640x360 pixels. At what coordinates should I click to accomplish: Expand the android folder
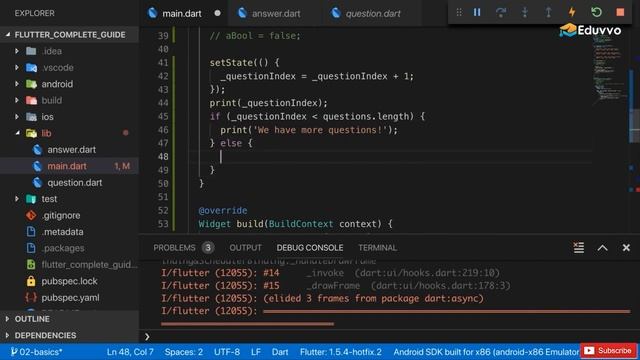(17, 84)
